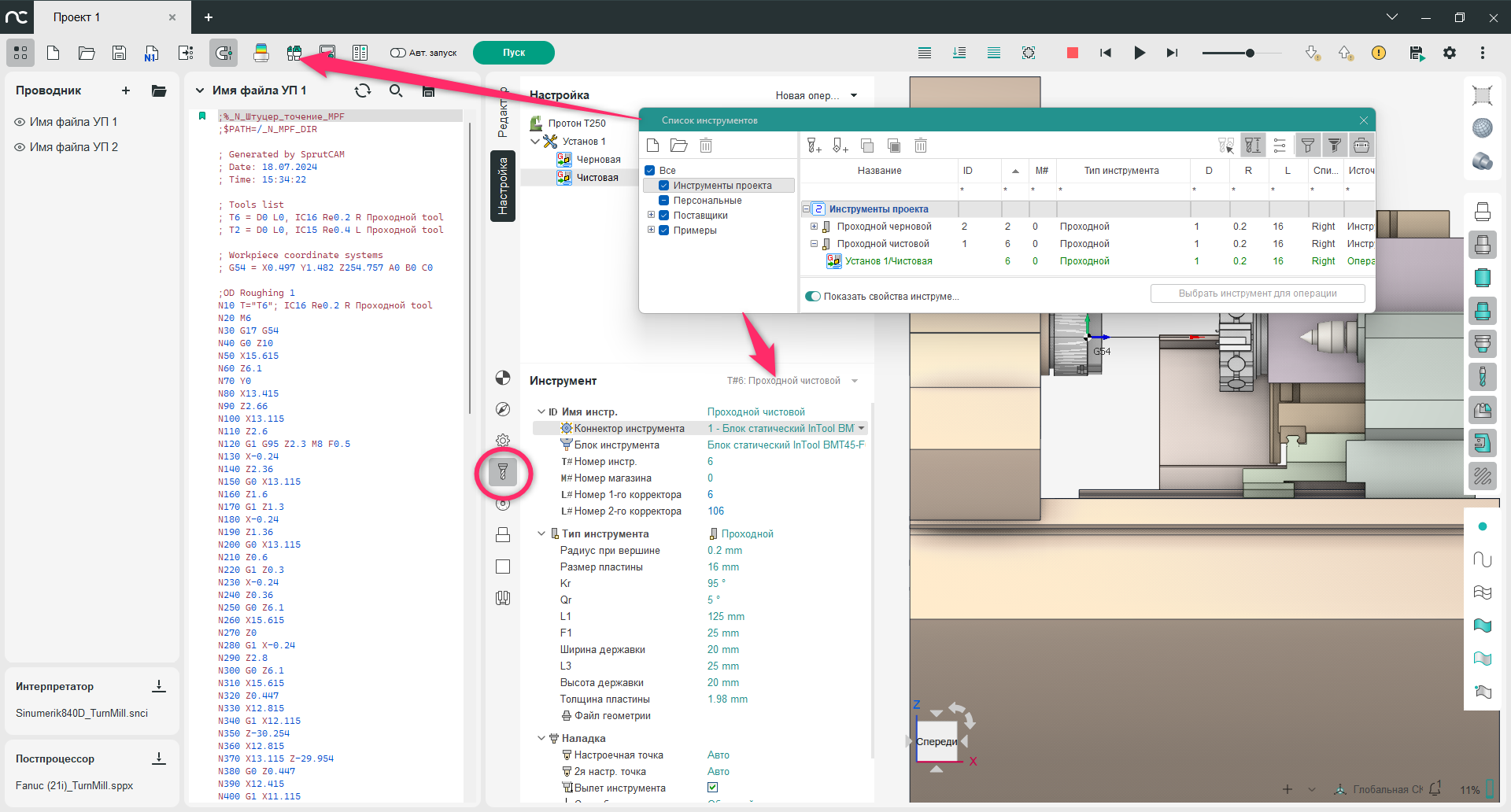Viewport: 1511px width, 812px height.
Task: Open the circled tool tab in the sidebar
Action: pyautogui.click(x=503, y=472)
